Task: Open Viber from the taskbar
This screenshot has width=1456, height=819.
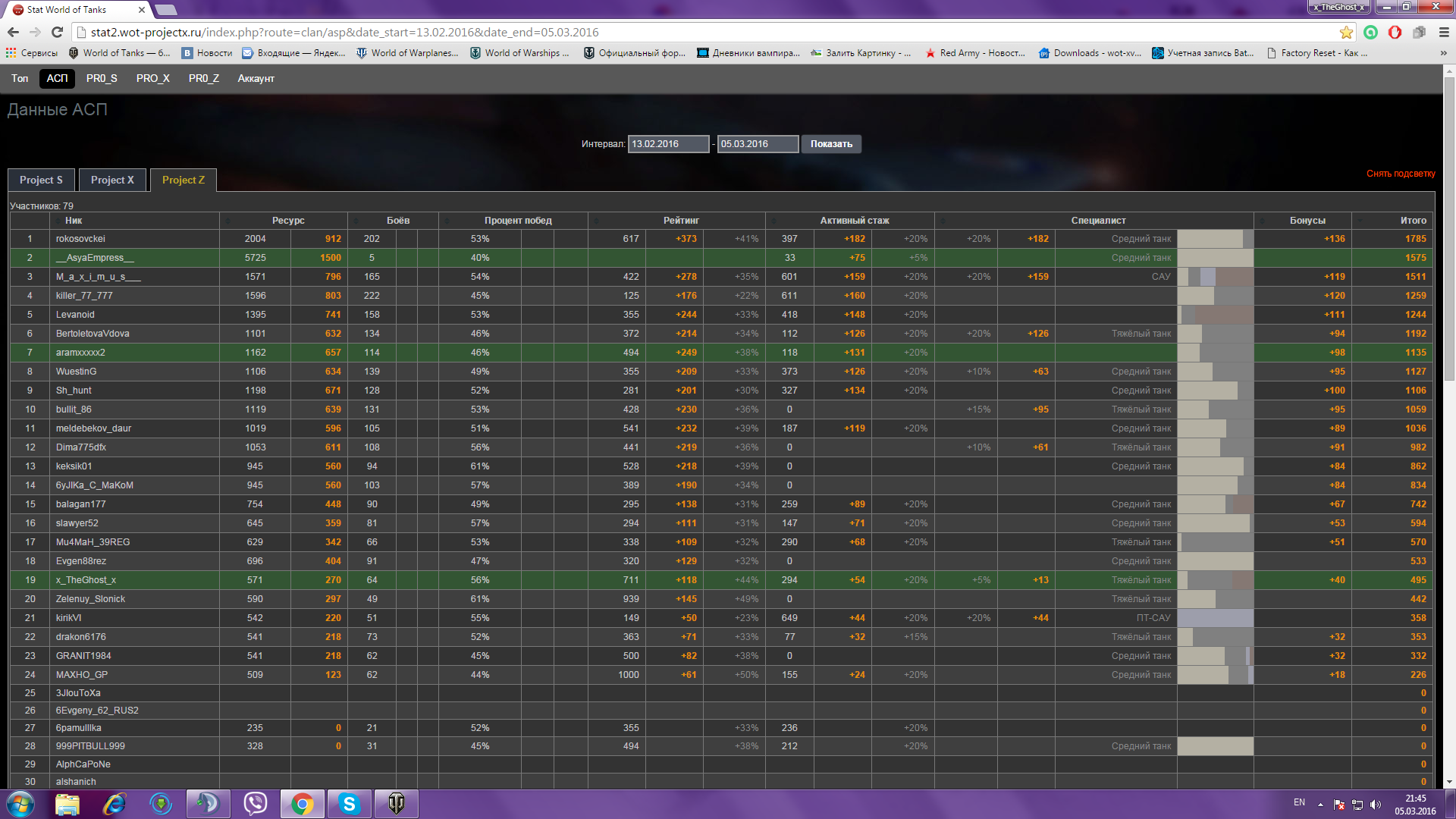Action: [x=256, y=804]
